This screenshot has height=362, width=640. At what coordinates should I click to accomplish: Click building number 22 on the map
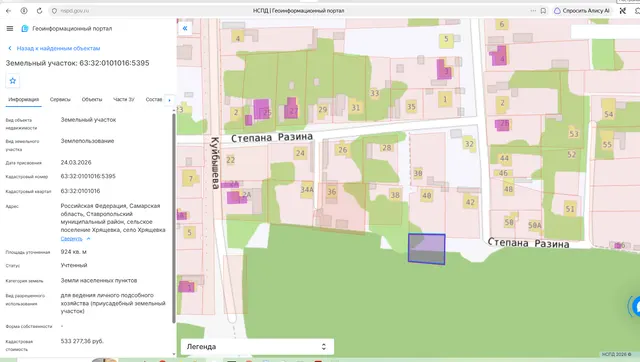pyautogui.click(x=231, y=160)
